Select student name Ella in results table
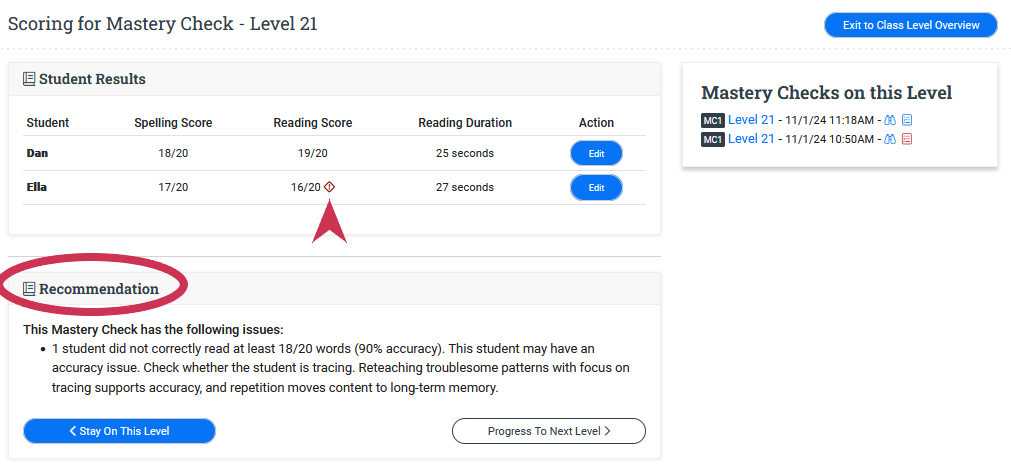The height and width of the screenshot is (475, 1011). click(x=37, y=187)
